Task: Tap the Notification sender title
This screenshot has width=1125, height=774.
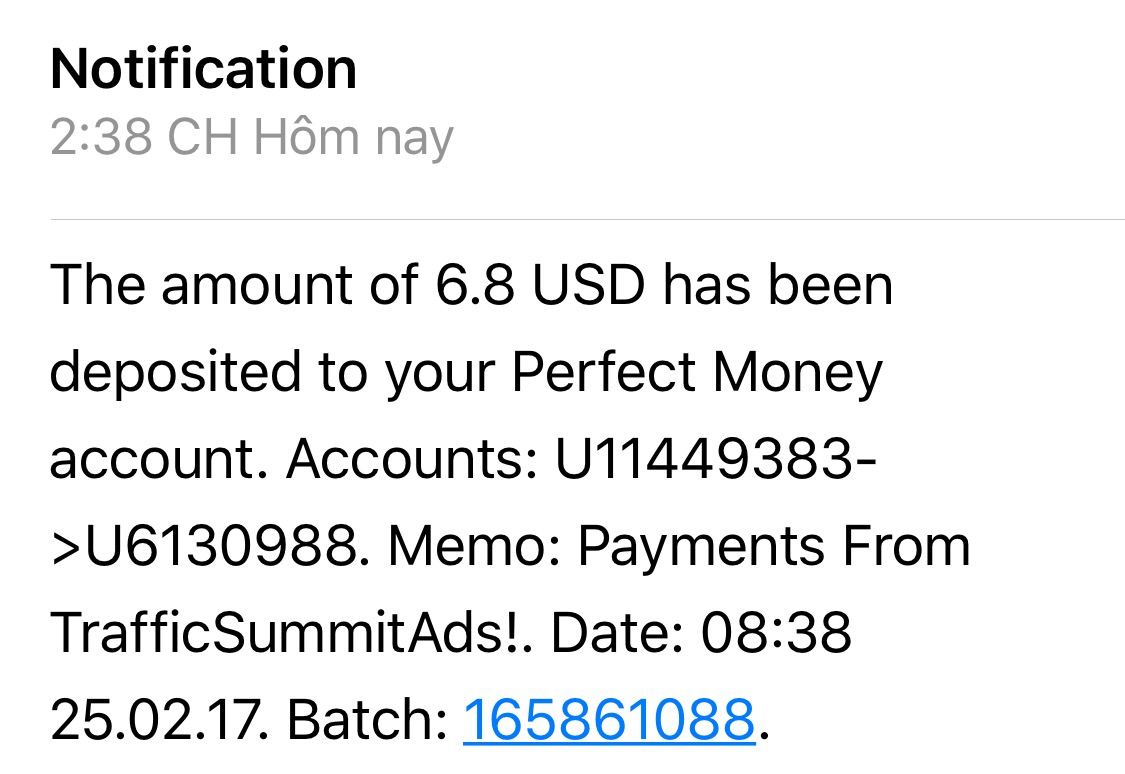Action: tap(203, 69)
